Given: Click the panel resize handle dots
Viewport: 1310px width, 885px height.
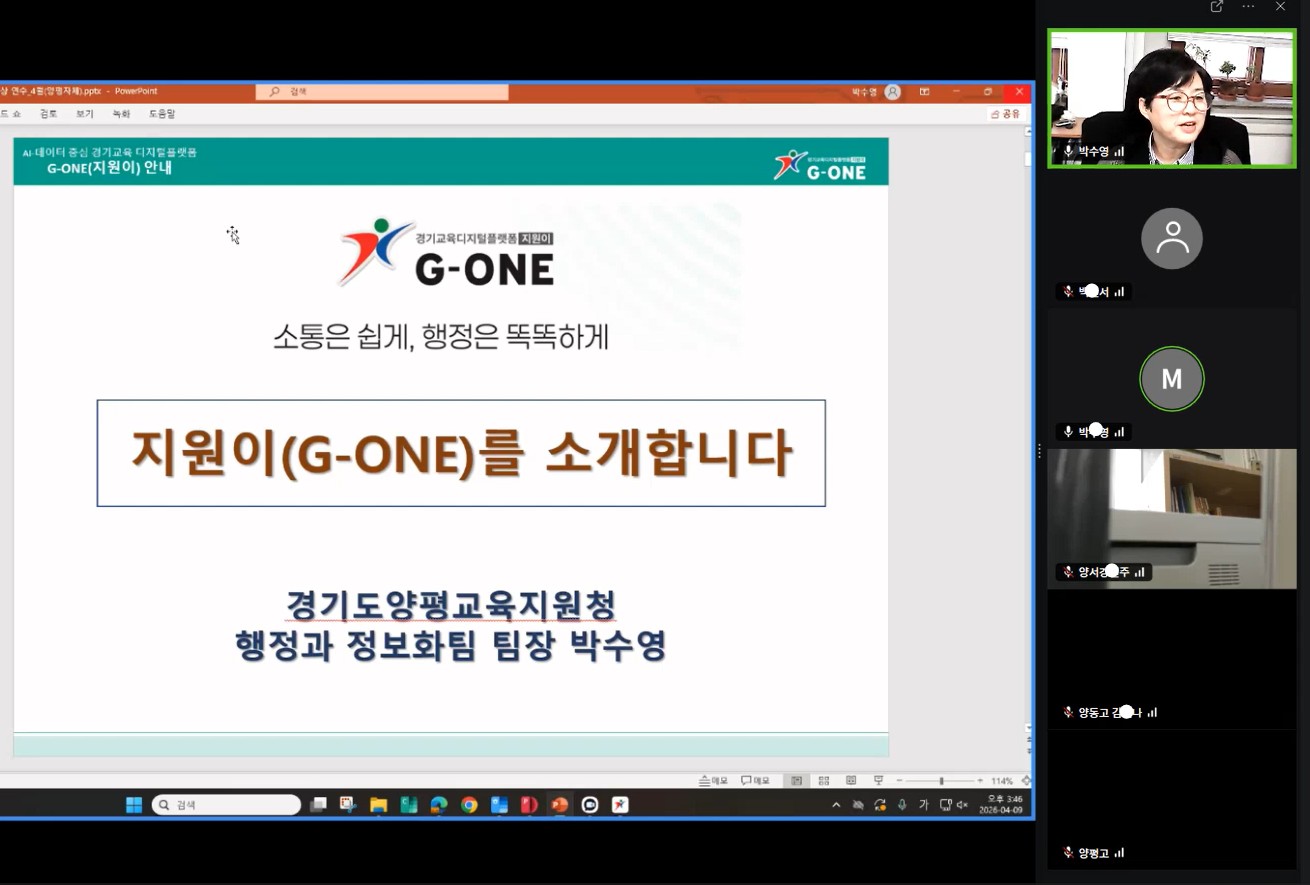Looking at the screenshot, I should (1040, 452).
